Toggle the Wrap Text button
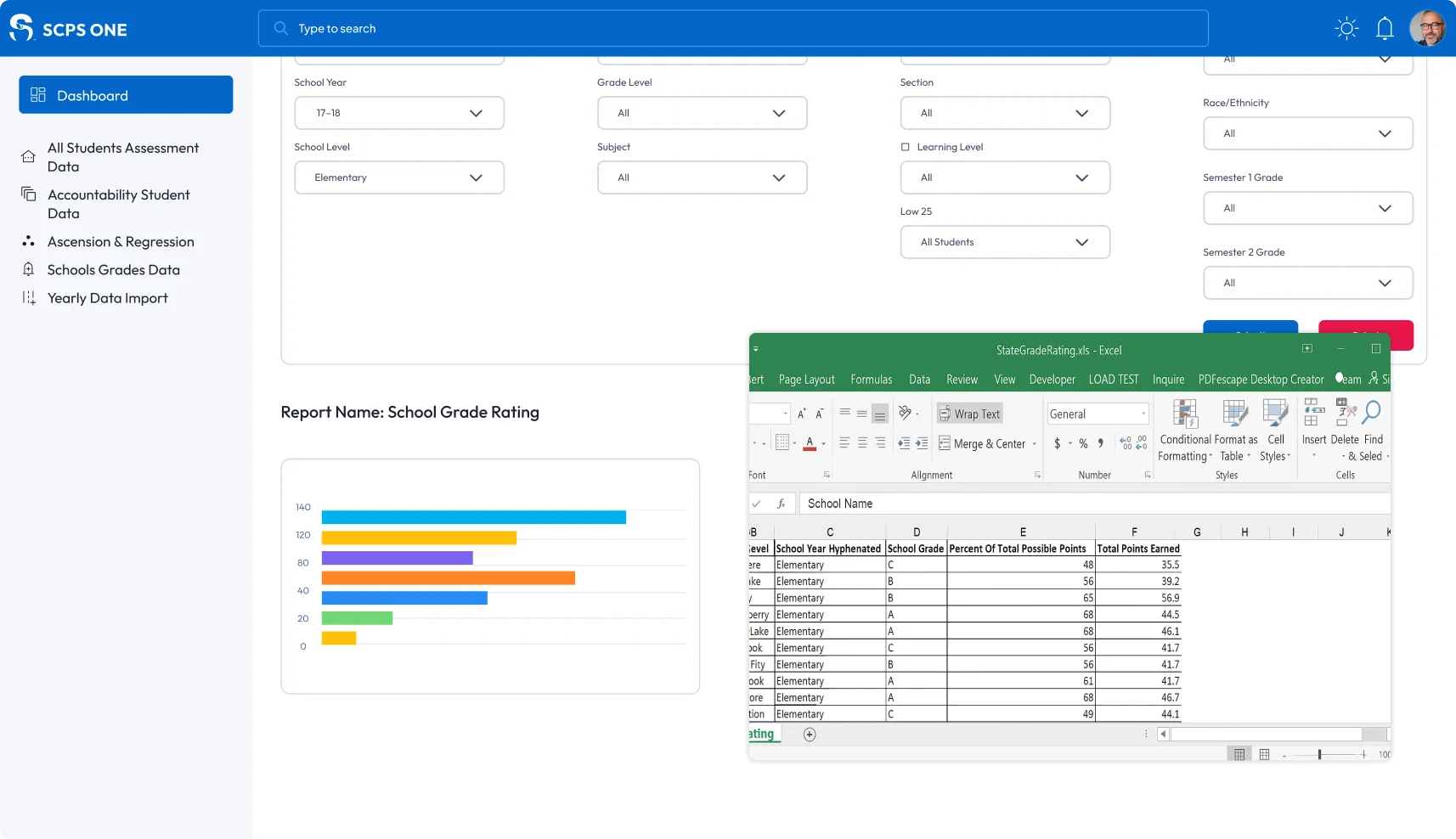This screenshot has height=839, width=1456. click(969, 414)
